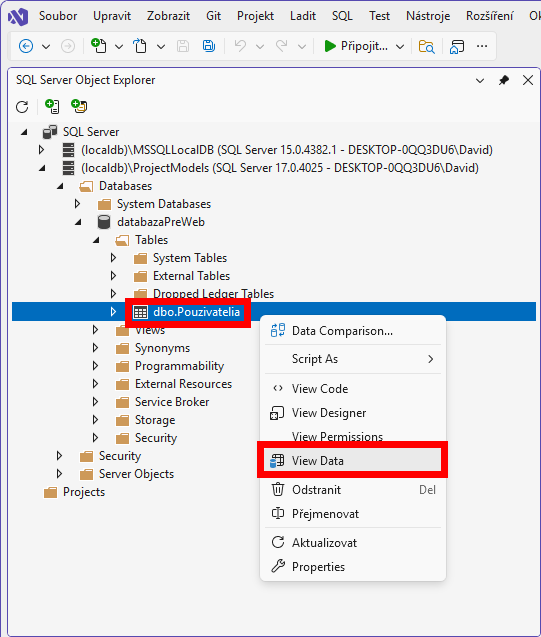Open the Projekt menu

(255, 16)
